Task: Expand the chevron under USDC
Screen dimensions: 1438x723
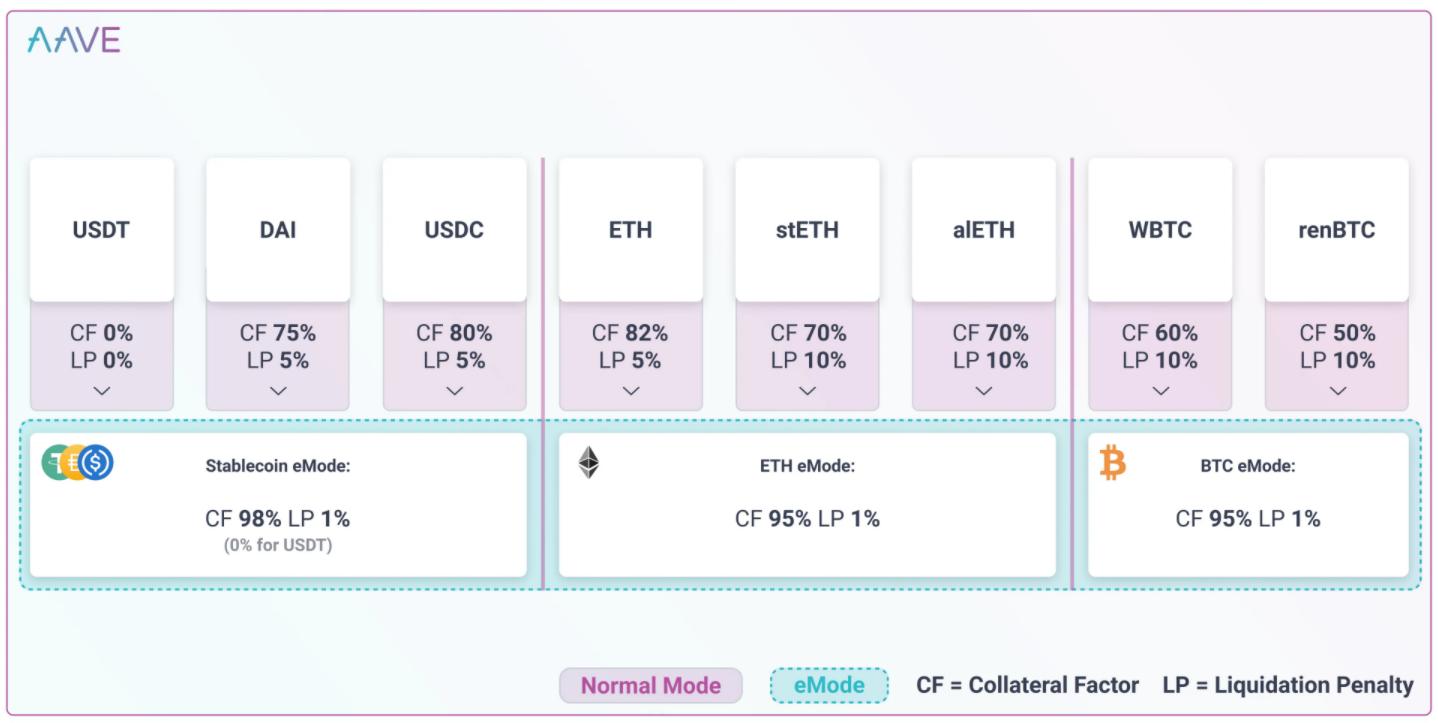Action: 455,391
